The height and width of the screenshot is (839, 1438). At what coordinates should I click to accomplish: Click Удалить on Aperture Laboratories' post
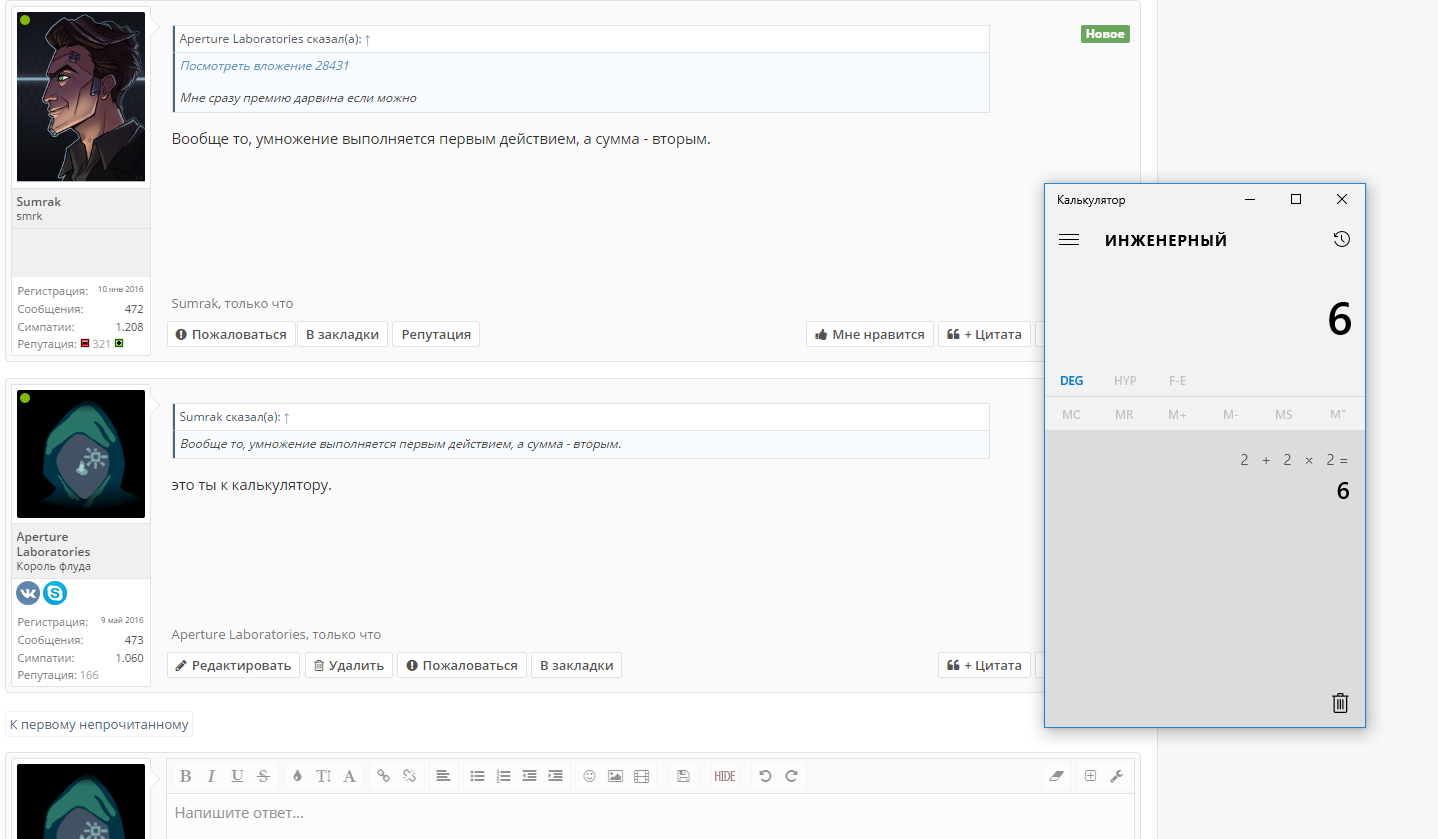(349, 665)
